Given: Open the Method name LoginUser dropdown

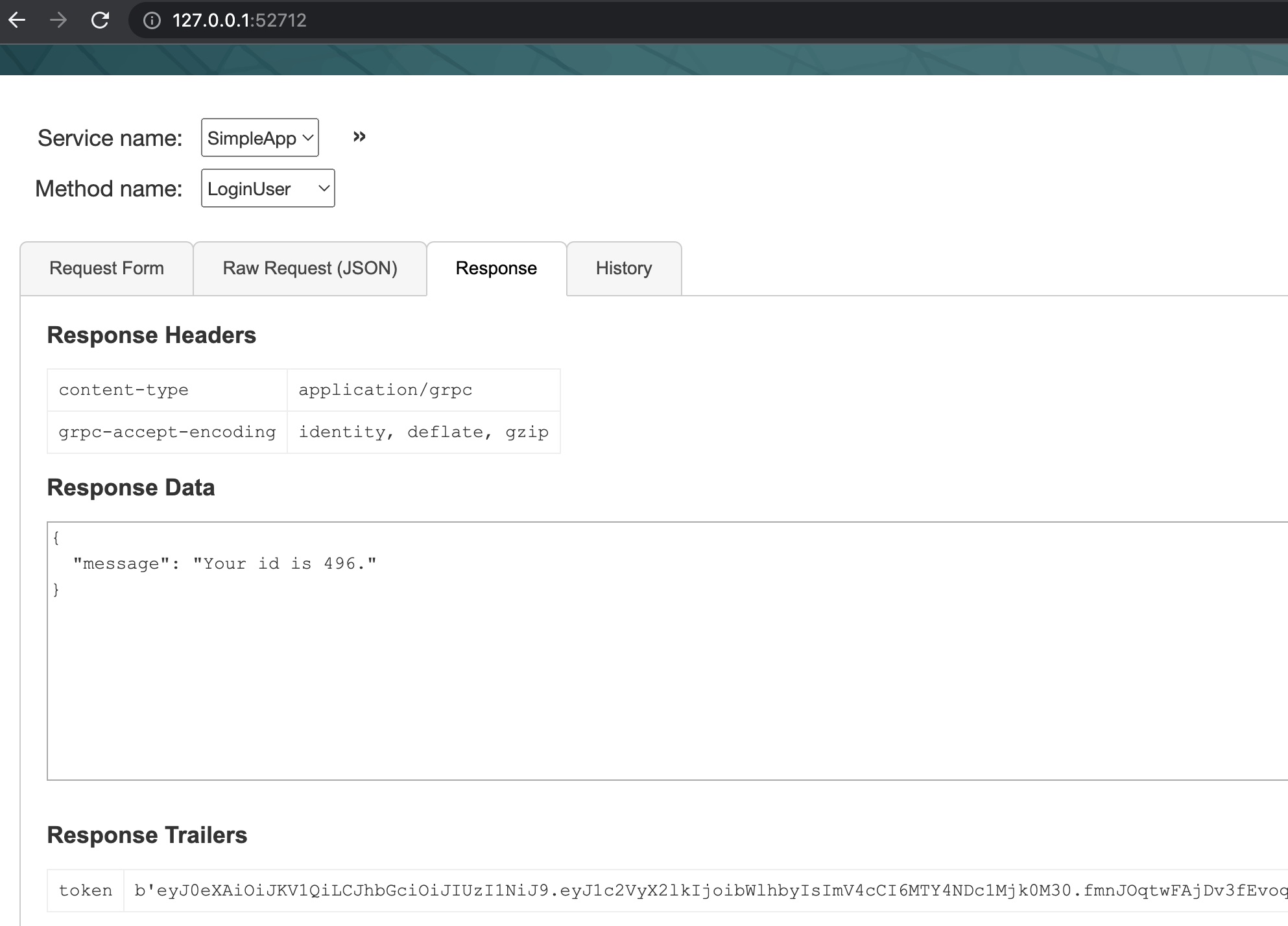Looking at the screenshot, I should click(268, 189).
